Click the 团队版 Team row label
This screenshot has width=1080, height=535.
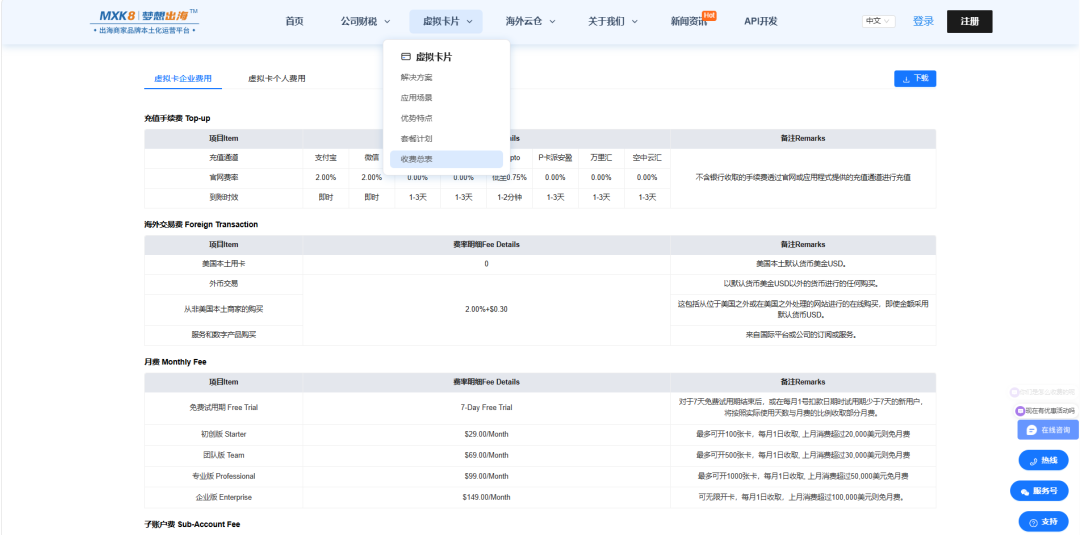[x=224, y=455]
